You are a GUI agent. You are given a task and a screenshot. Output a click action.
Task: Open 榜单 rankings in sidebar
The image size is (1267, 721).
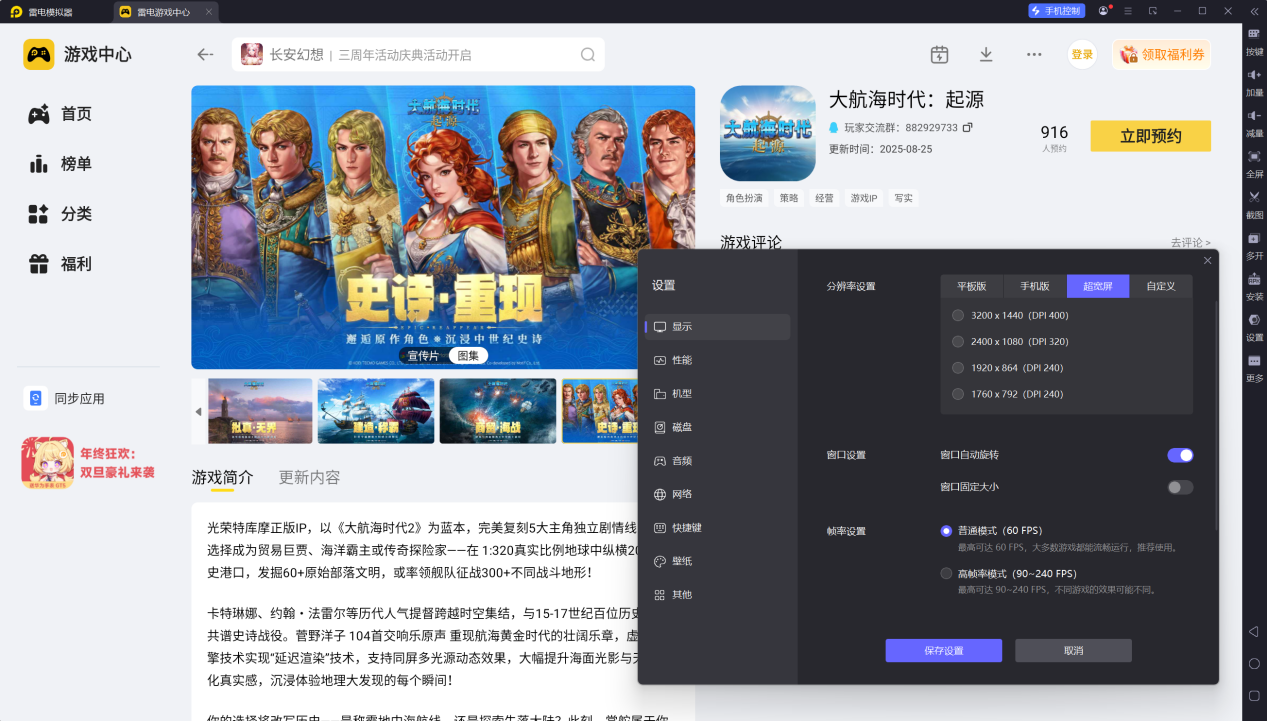coord(60,164)
